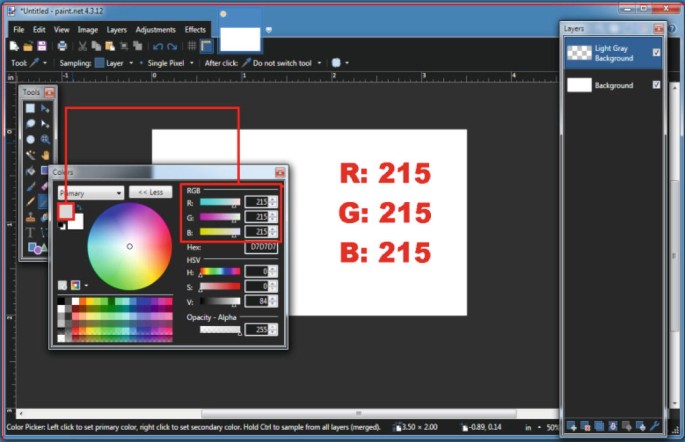Toggle the rulers button in toolbar
Screen dimensions: 685x442
point(206,46)
